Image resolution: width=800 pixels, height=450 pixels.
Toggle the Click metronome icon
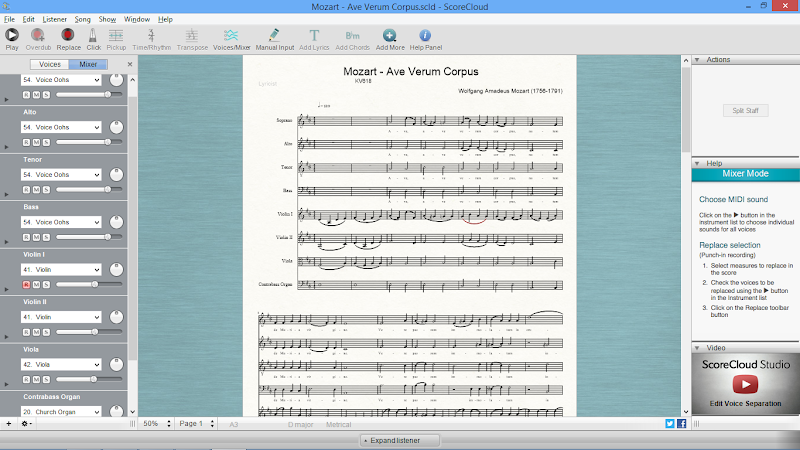(x=93, y=35)
